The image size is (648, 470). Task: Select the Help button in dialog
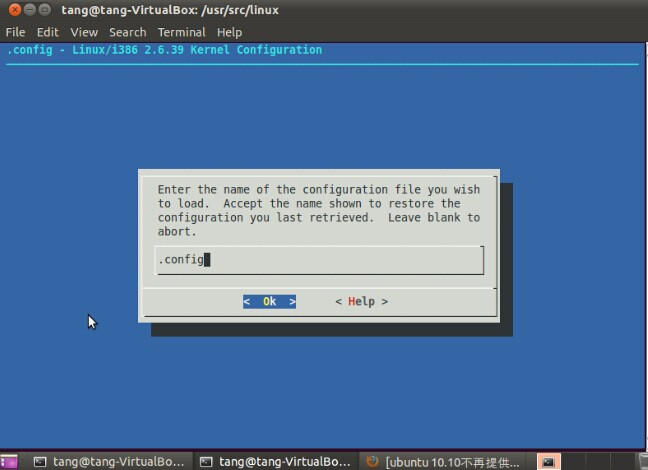[x=361, y=301]
